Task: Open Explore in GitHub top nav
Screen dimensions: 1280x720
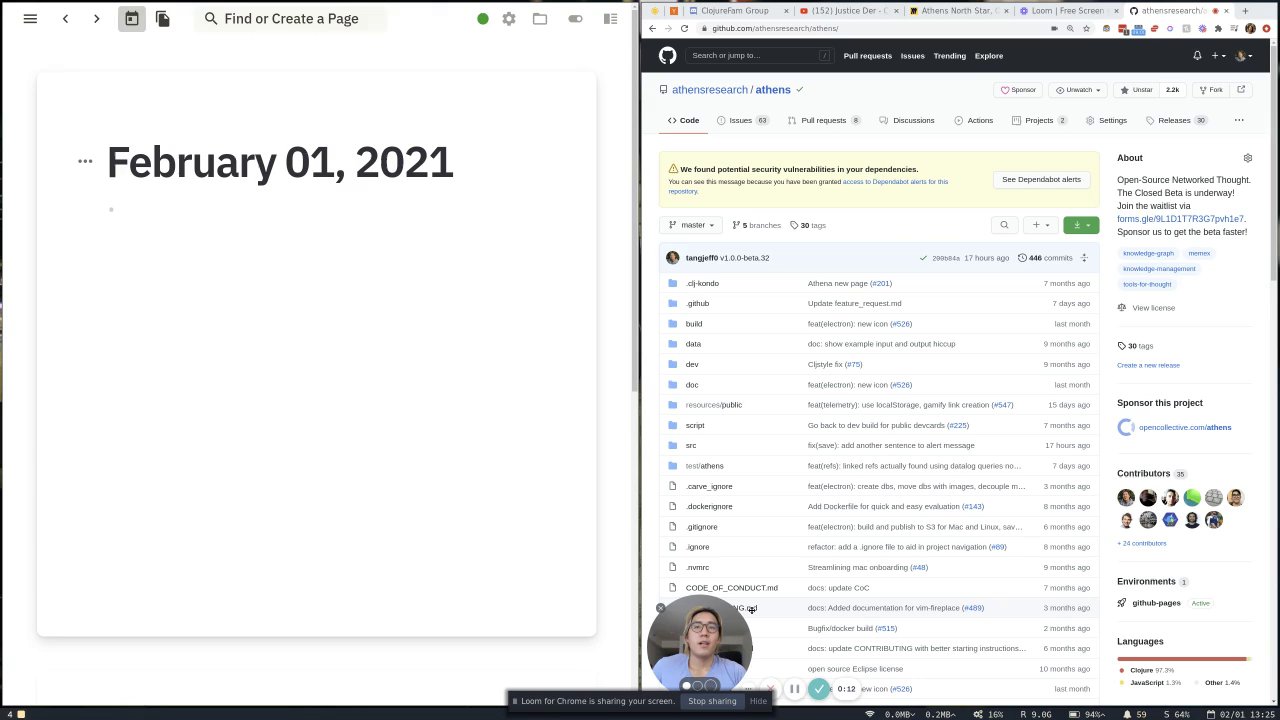Action: tap(989, 56)
